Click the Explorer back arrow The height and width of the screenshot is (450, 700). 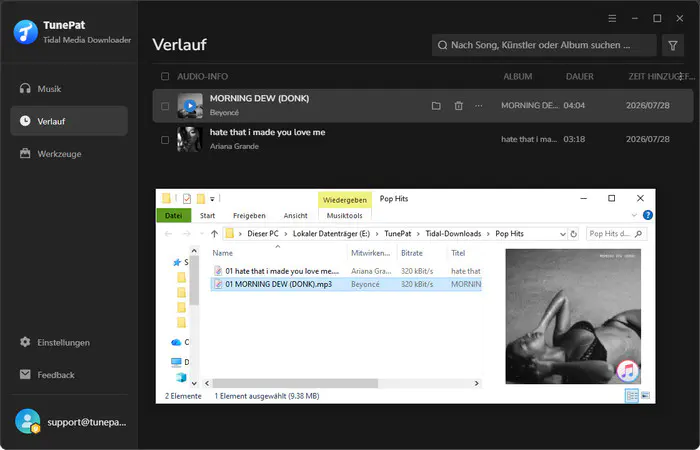pyautogui.click(x=168, y=233)
